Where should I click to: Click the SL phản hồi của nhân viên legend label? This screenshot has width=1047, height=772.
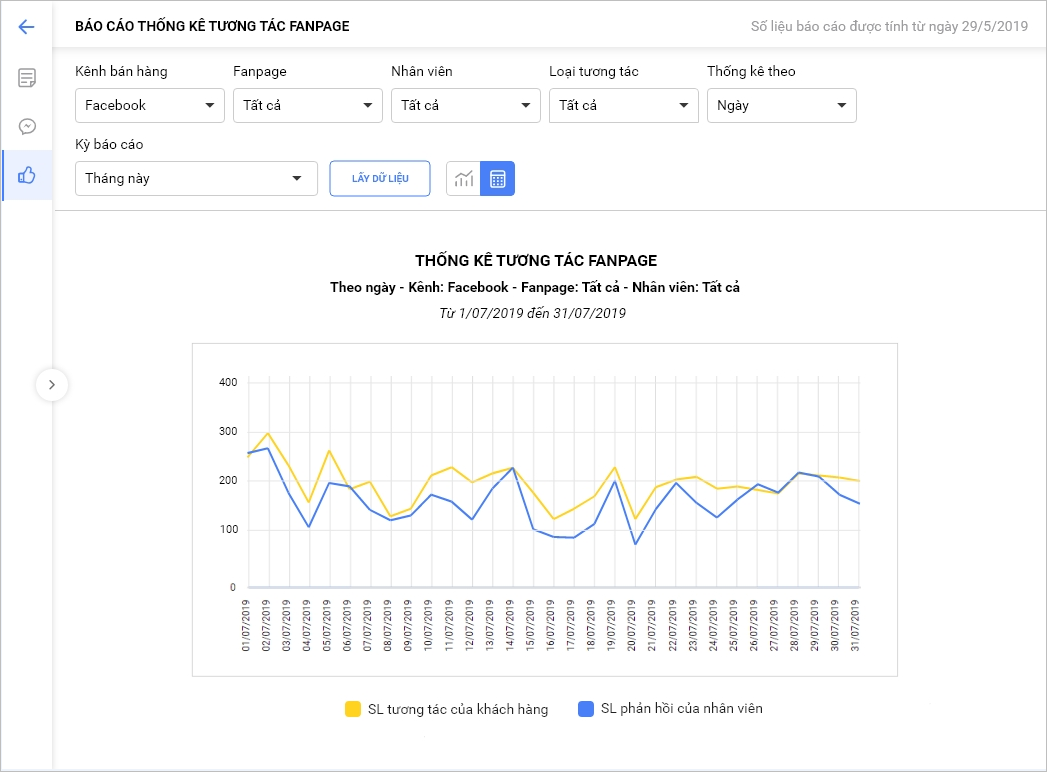click(681, 709)
